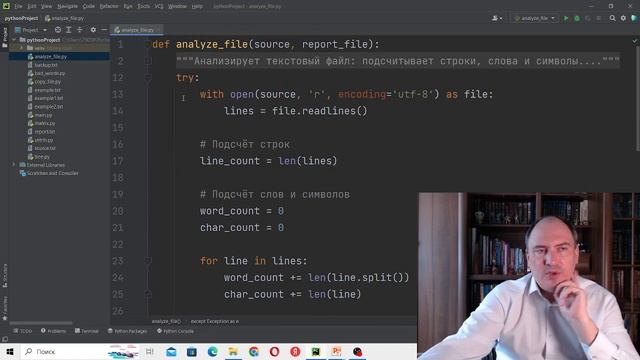Open Windows Start menu
This screenshot has width=640, height=360.
(x=10, y=351)
